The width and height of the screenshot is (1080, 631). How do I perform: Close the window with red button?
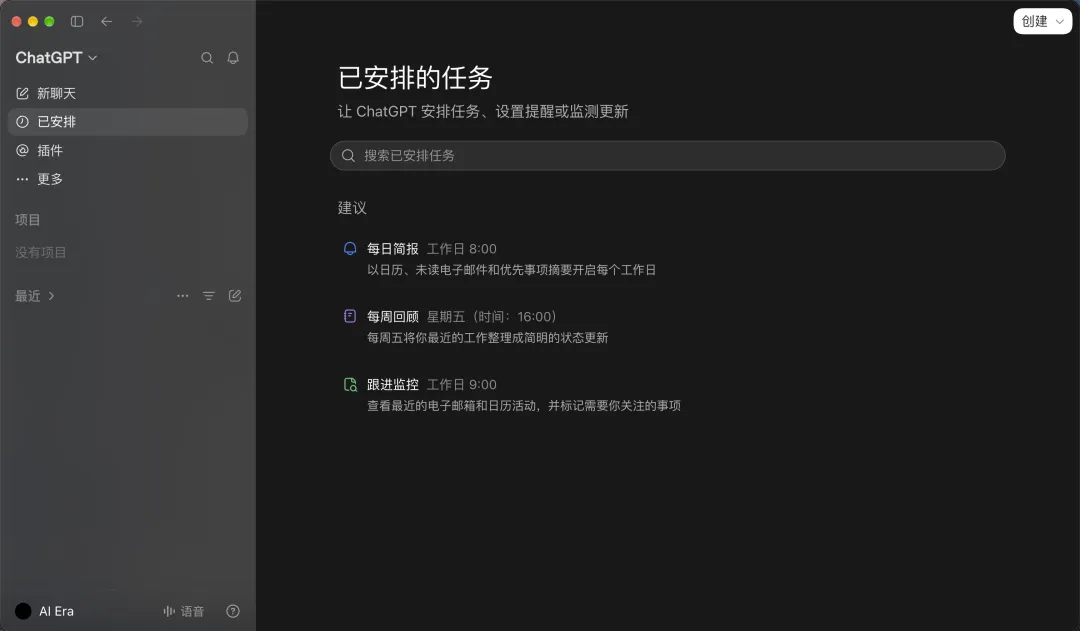(17, 21)
